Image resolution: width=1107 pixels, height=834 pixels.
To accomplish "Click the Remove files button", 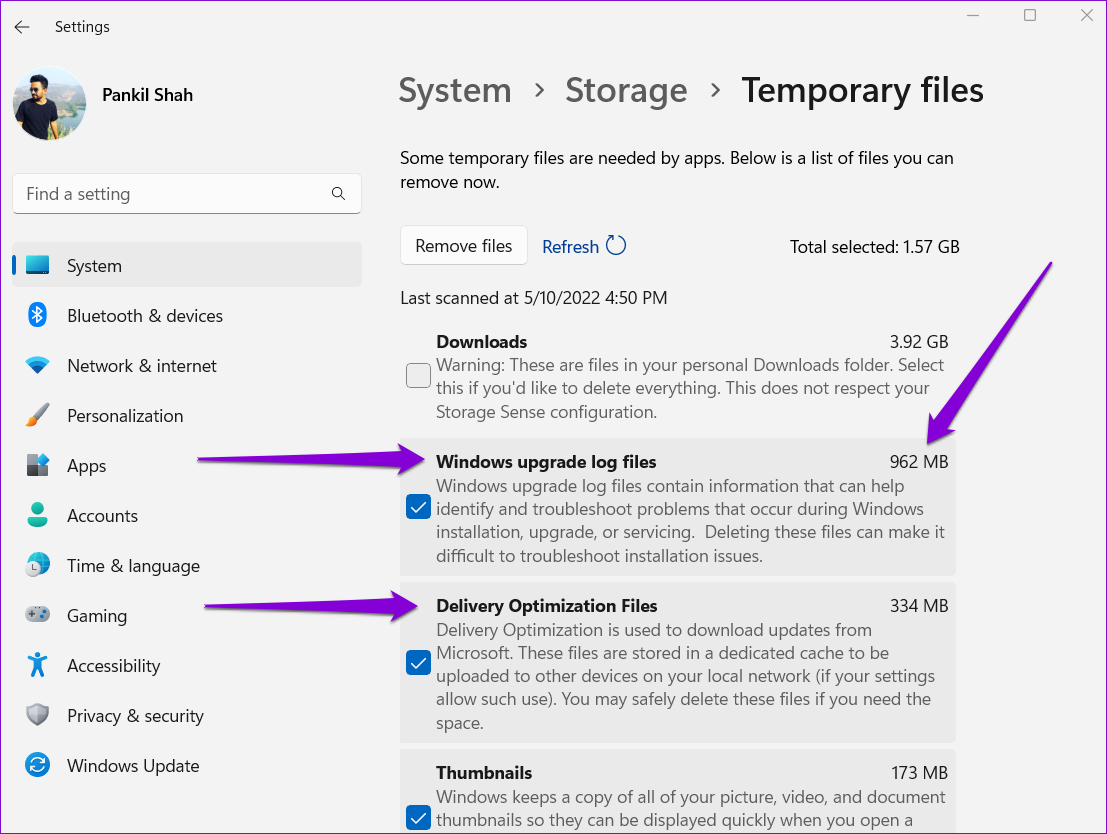I will 464,246.
